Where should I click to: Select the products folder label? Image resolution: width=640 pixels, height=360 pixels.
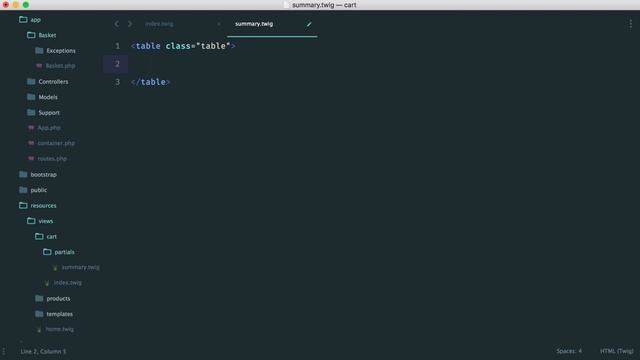click(58, 298)
